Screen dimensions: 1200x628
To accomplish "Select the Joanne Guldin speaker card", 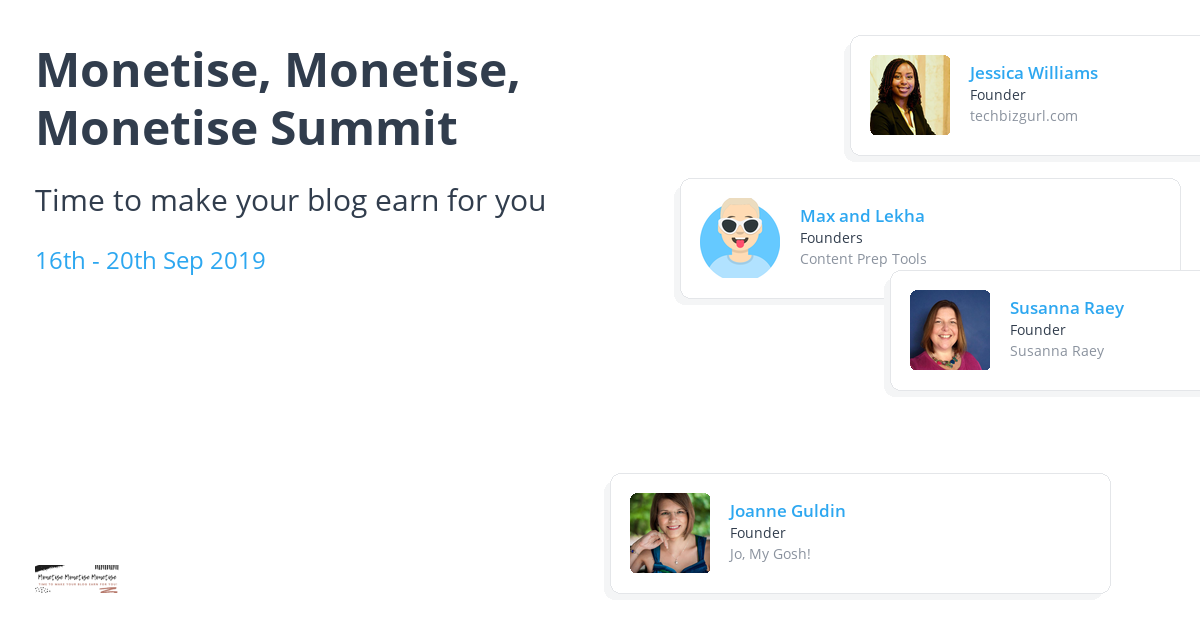I will click(x=860, y=533).
